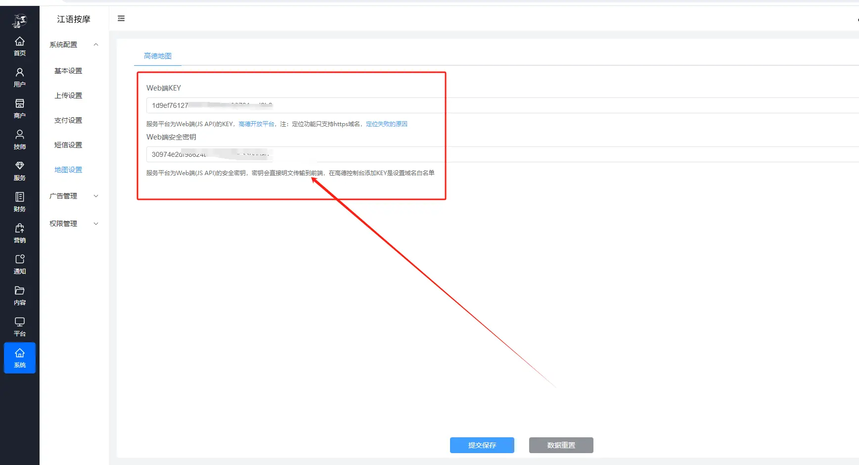The image size is (859, 465).
Task: Select 地图设置 submenu item
Action: coord(68,170)
